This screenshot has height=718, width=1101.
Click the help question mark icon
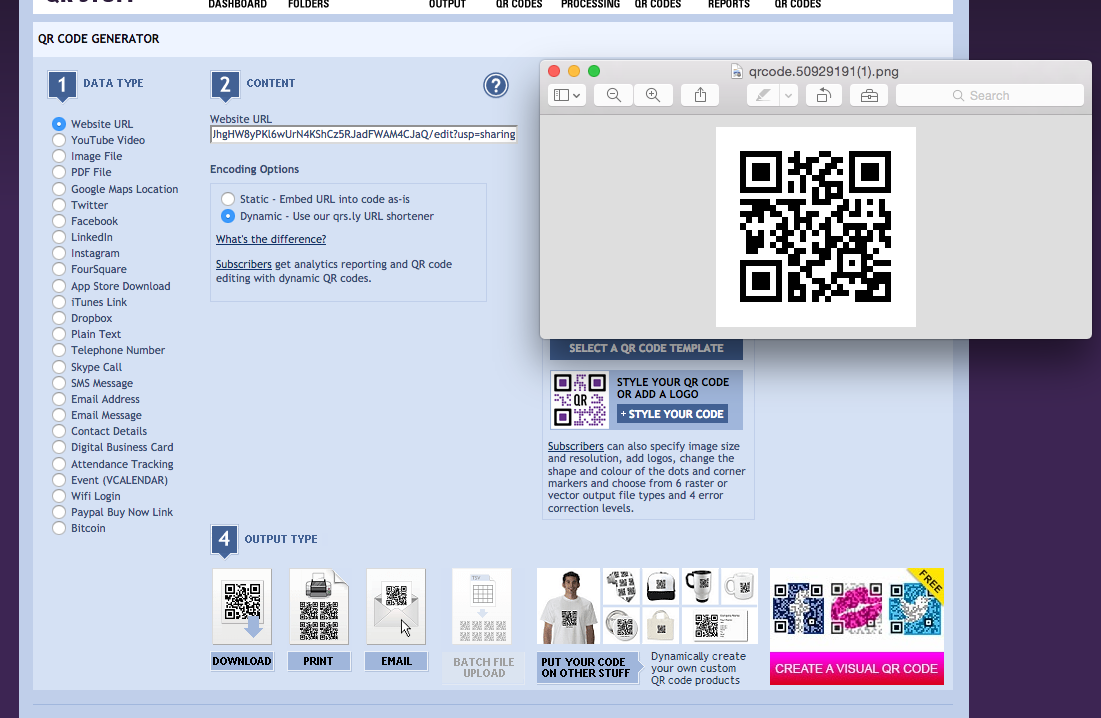pyautogui.click(x=496, y=85)
